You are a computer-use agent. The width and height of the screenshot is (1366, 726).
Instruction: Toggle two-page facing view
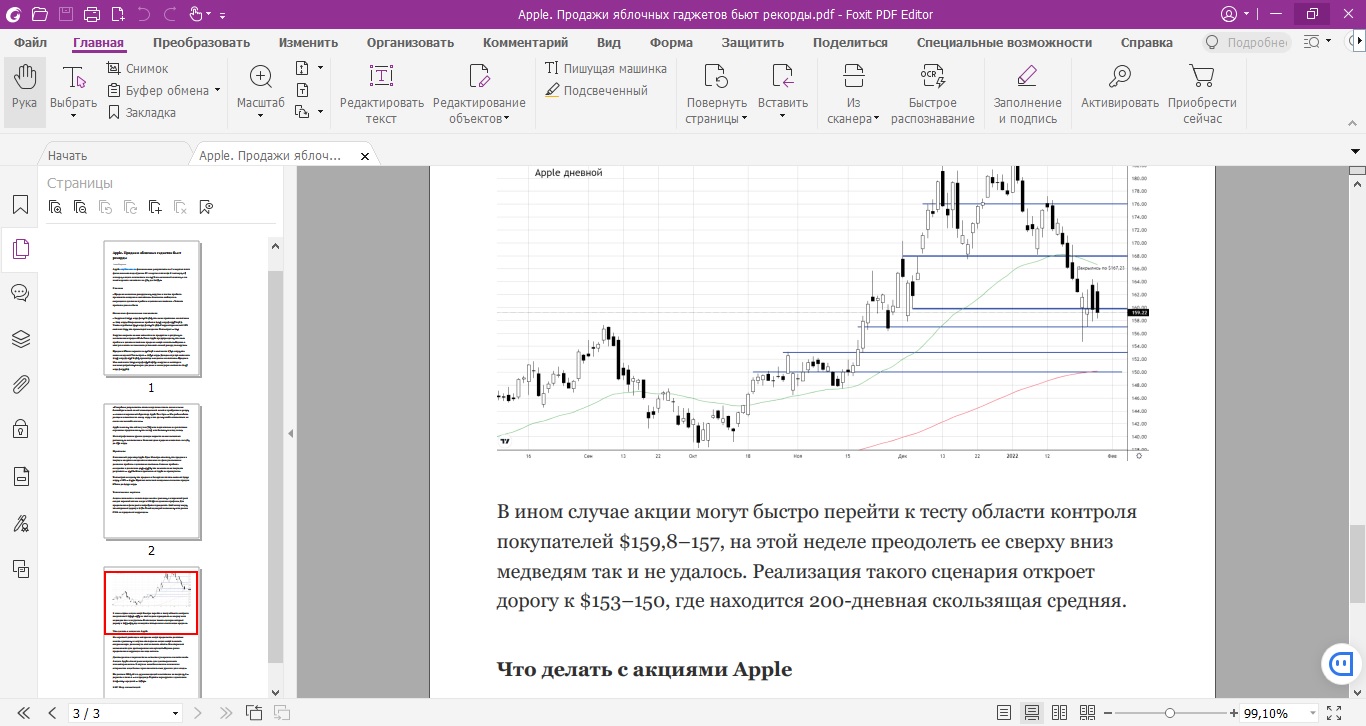[1060, 713]
